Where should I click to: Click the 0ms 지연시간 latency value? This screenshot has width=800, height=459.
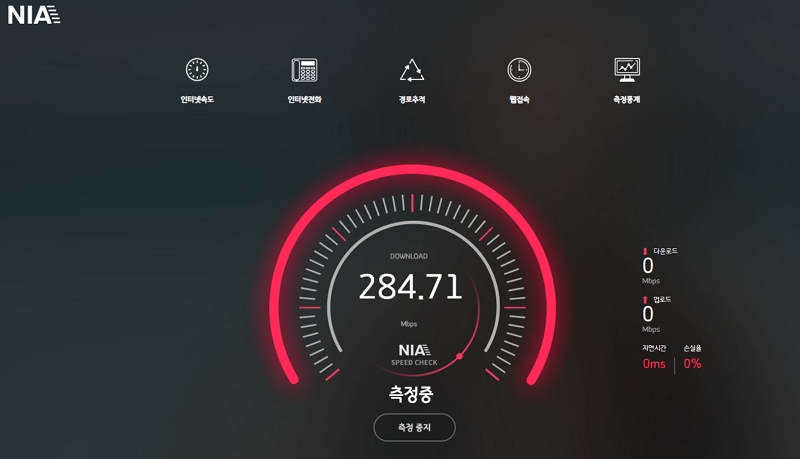click(654, 364)
